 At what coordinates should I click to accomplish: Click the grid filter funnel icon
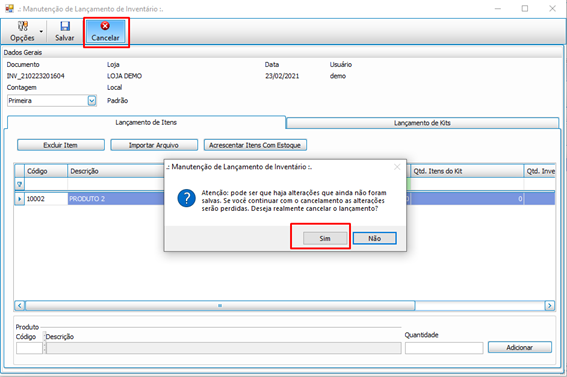point(20,184)
